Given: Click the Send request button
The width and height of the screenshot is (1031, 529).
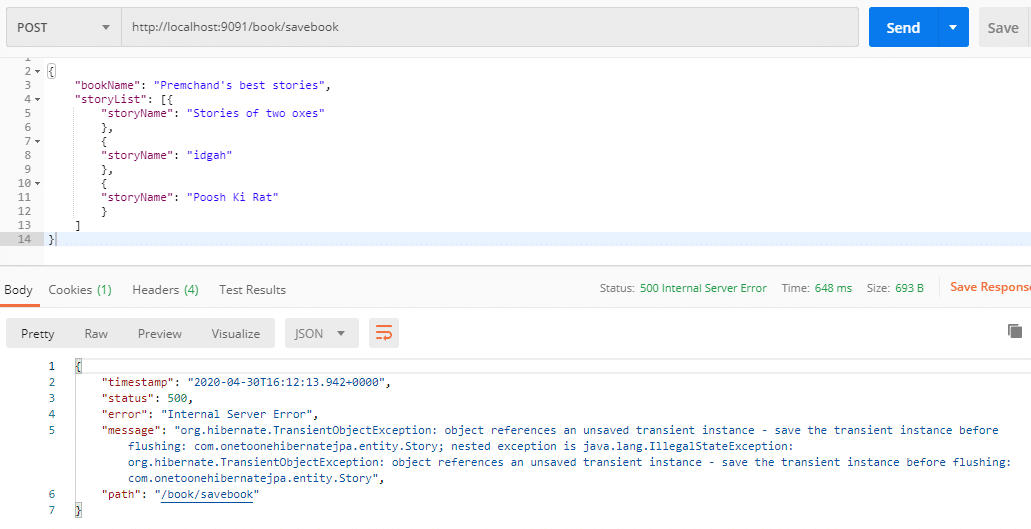Looking at the screenshot, I should (x=902, y=27).
